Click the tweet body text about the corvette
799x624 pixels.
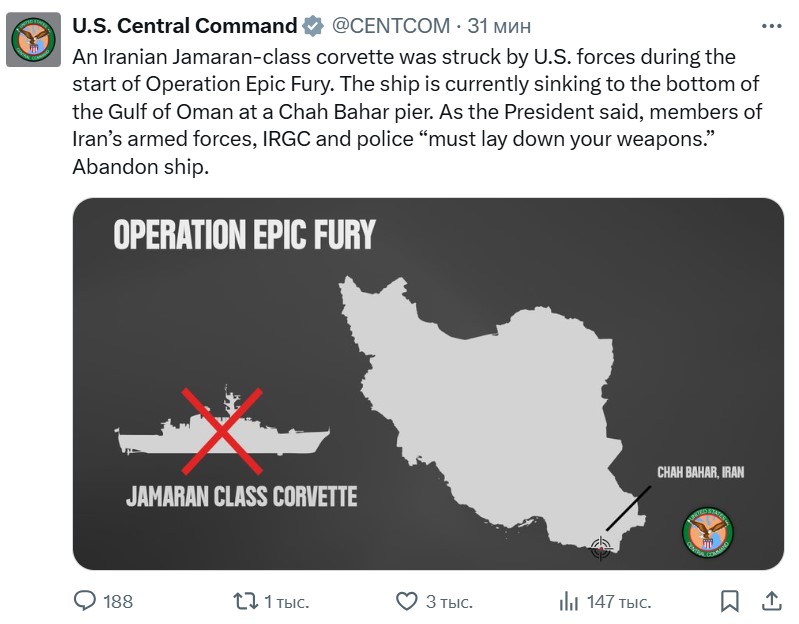pyautogui.click(x=400, y=110)
